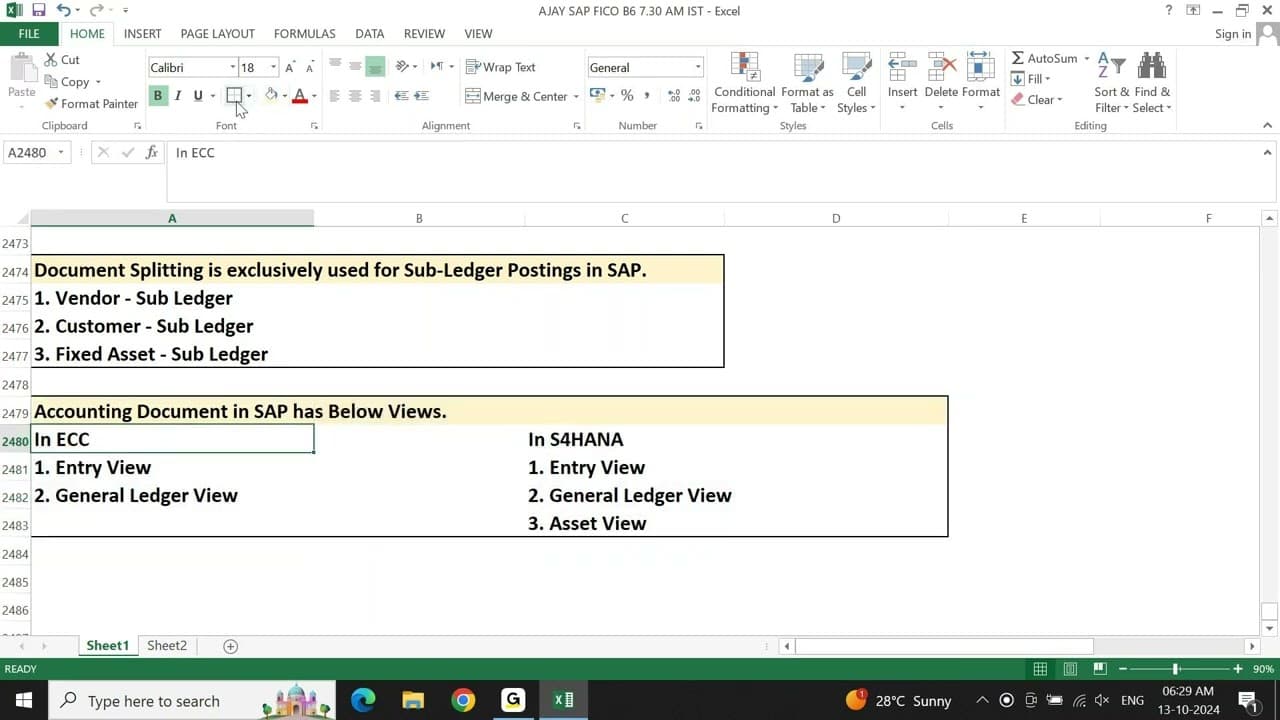Apply italic formatting to the text
Screen dimensions: 1280x720
click(177, 95)
